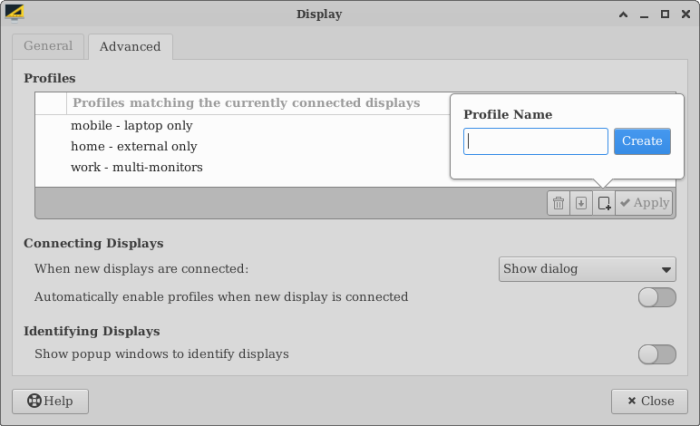
Task: Click the Close button at the bottom
Action: [x=649, y=401]
